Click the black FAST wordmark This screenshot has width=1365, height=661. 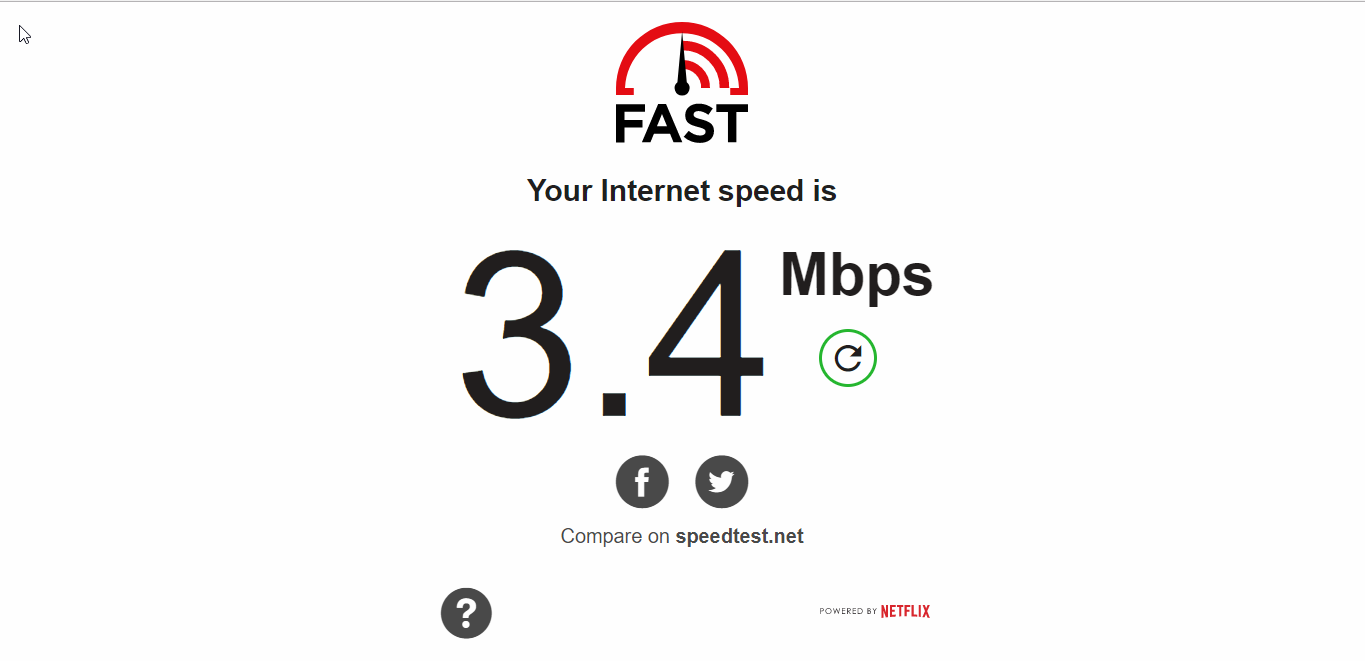(681, 123)
